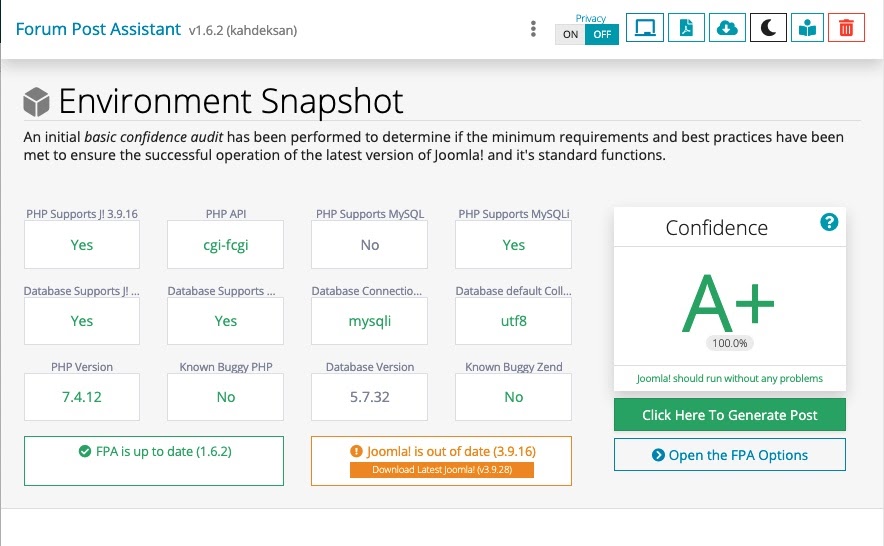Switch Privacy to ON
Viewport: 884px width, 546px height.
click(x=570, y=34)
